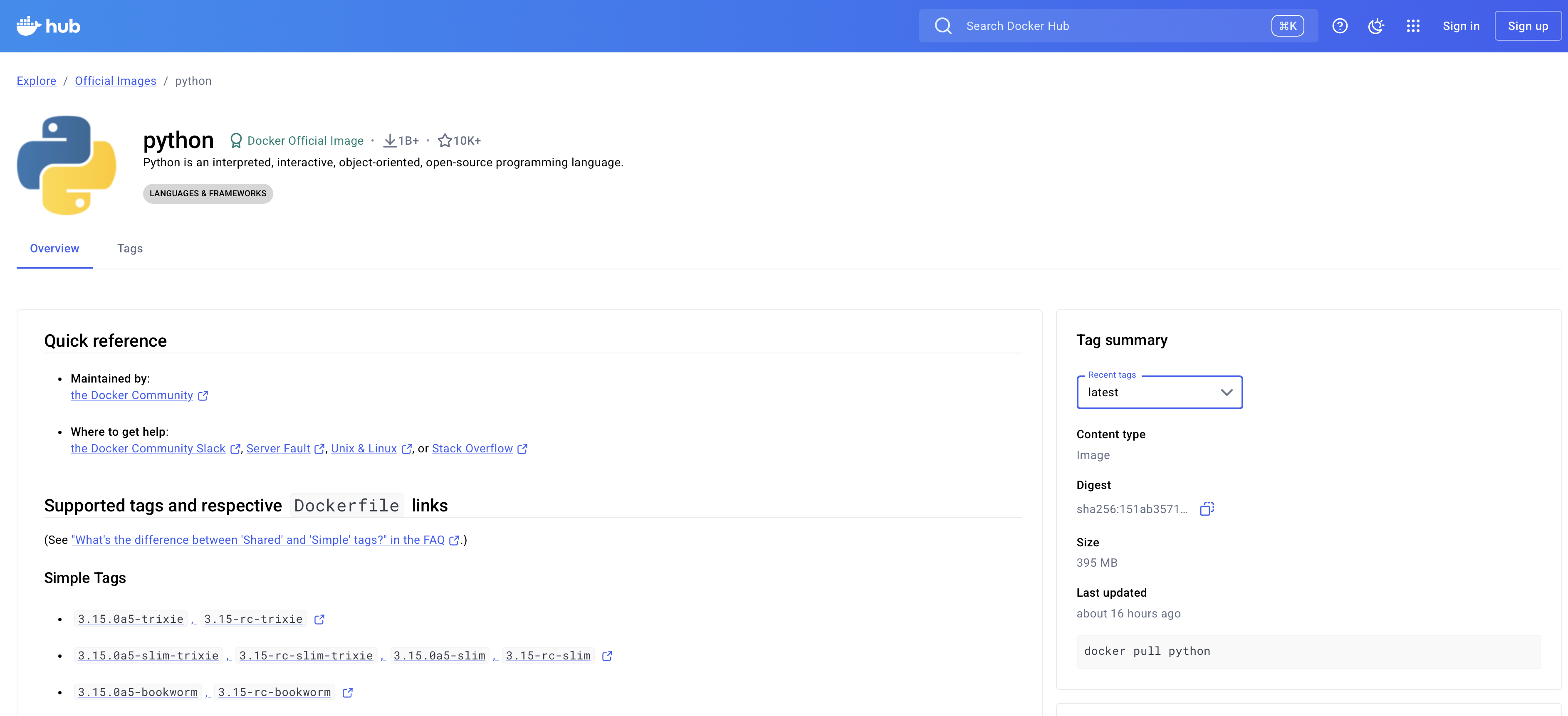Click the search magnifier icon
This screenshot has height=716, width=1568.
click(x=943, y=26)
